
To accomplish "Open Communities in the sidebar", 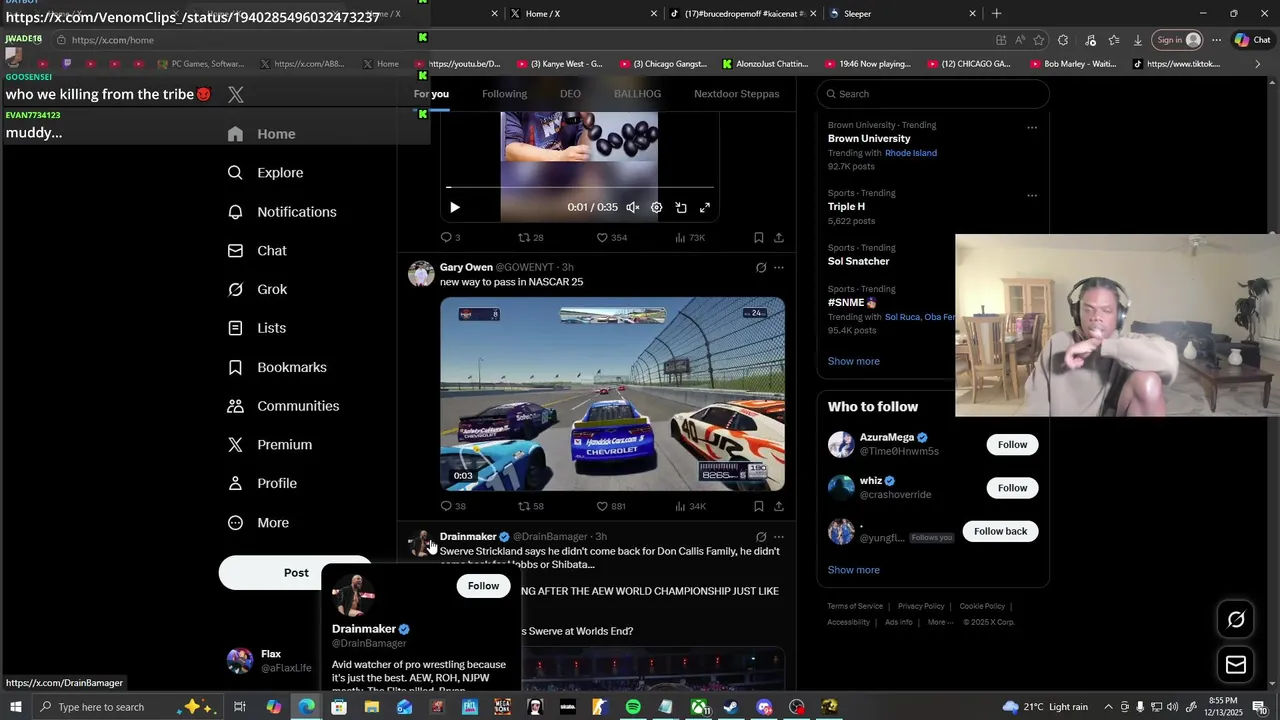I will point(283,406).
